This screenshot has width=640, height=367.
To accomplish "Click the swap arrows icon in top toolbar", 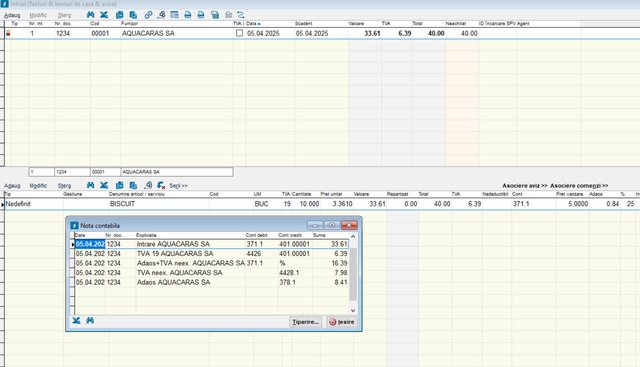I will 241,15.
